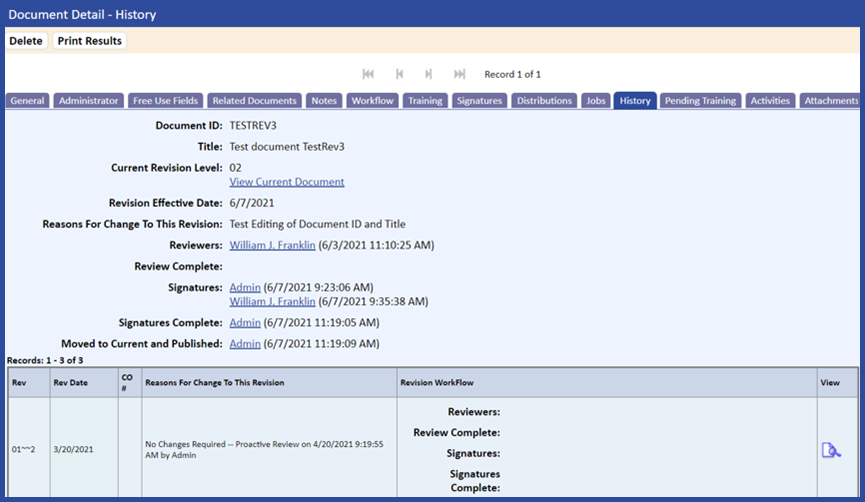The image size is (865, 502).
Task: Click the Print Results button
Action: (89, 41)
